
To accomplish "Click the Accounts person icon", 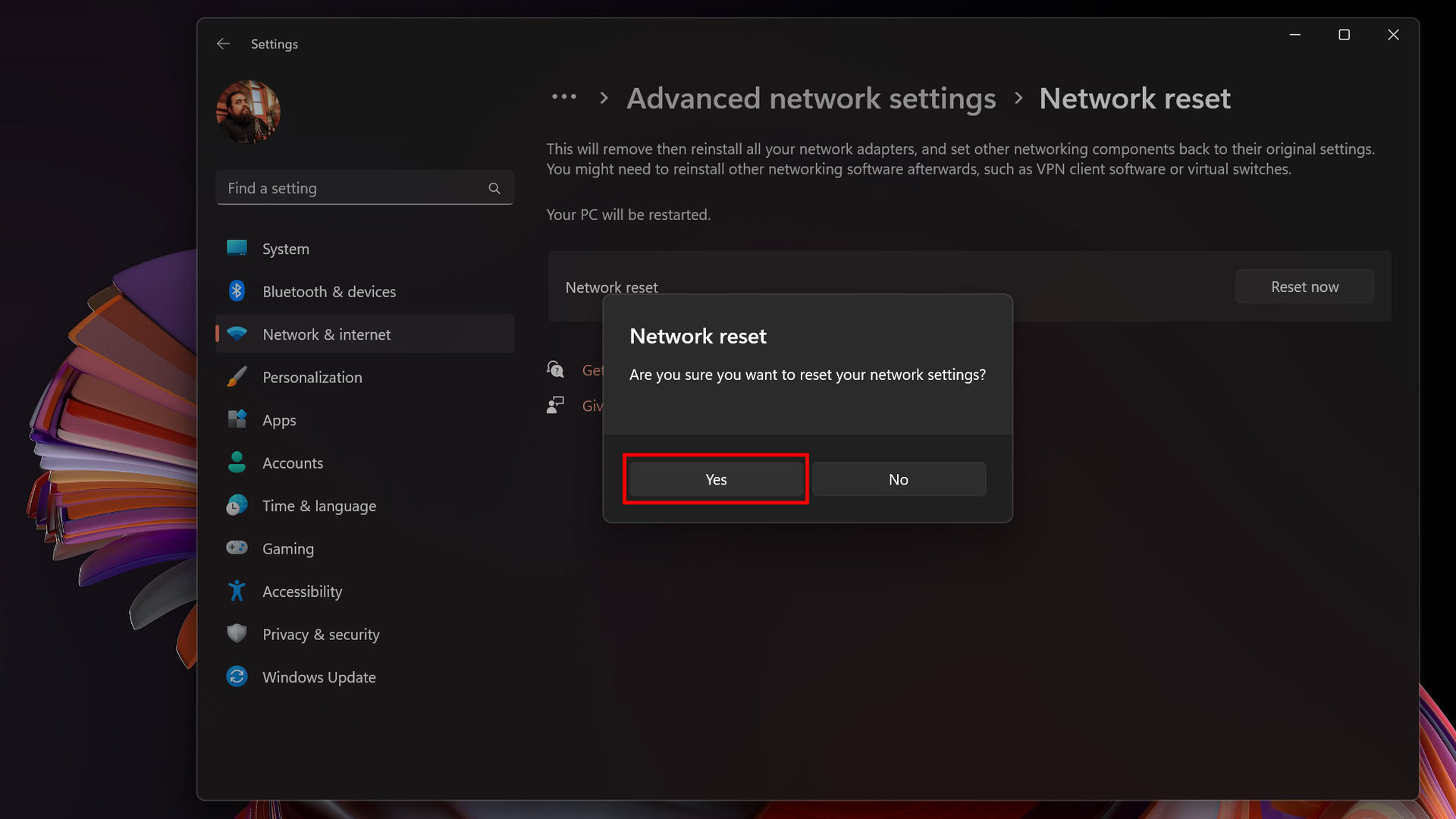I will point(237,463).
